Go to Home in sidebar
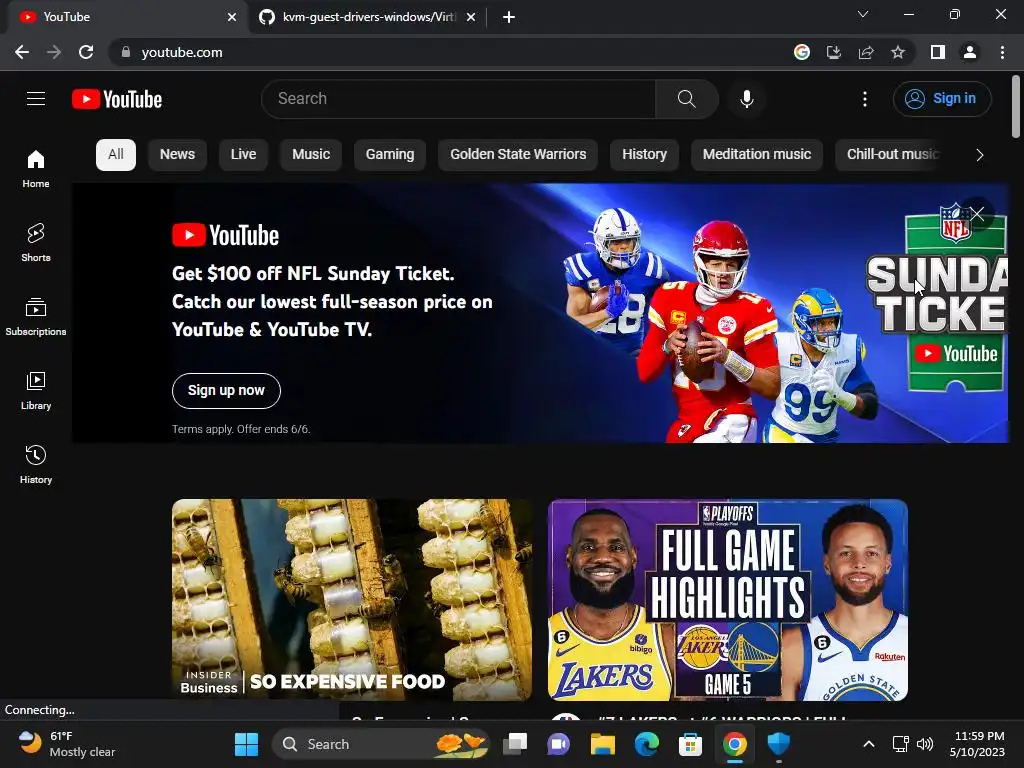Viewport: 1024px width, 768px height. pos(36,169)
